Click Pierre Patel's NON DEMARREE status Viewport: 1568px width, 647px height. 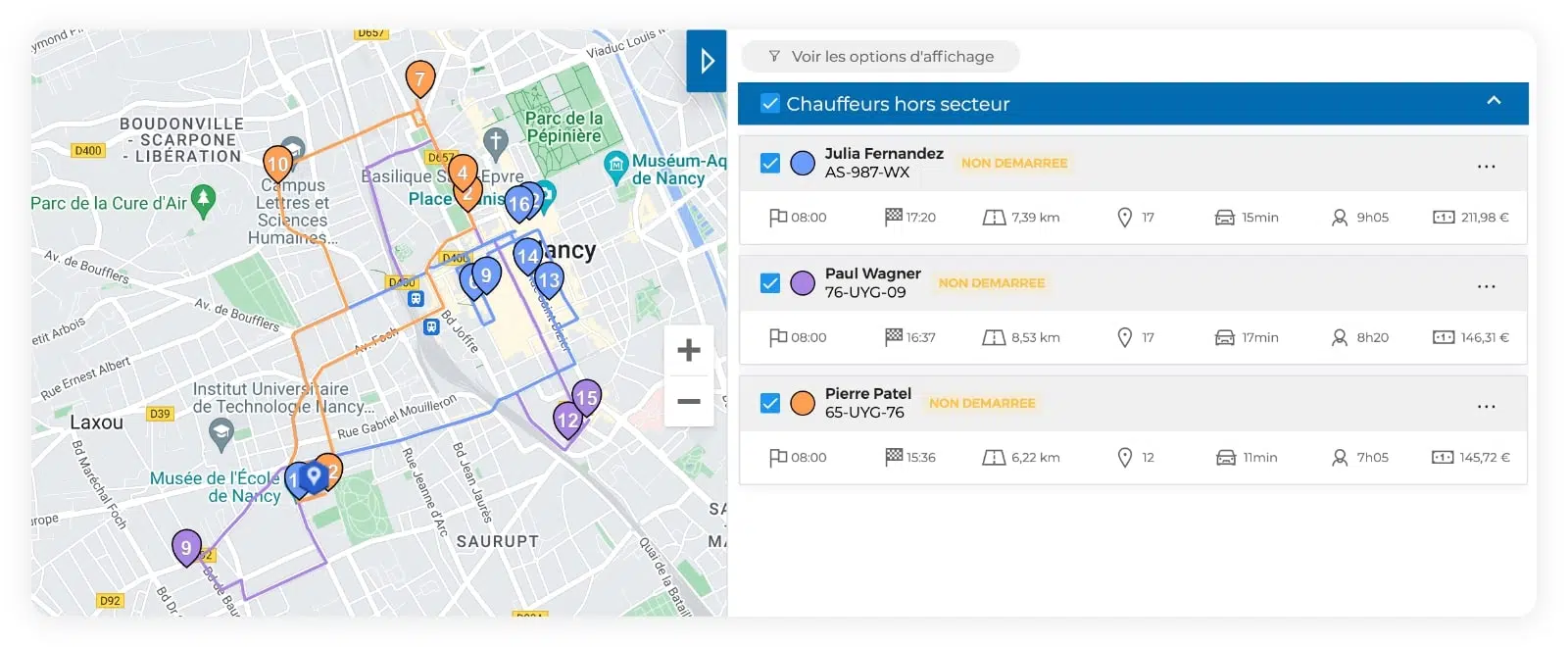pos(982,403)
